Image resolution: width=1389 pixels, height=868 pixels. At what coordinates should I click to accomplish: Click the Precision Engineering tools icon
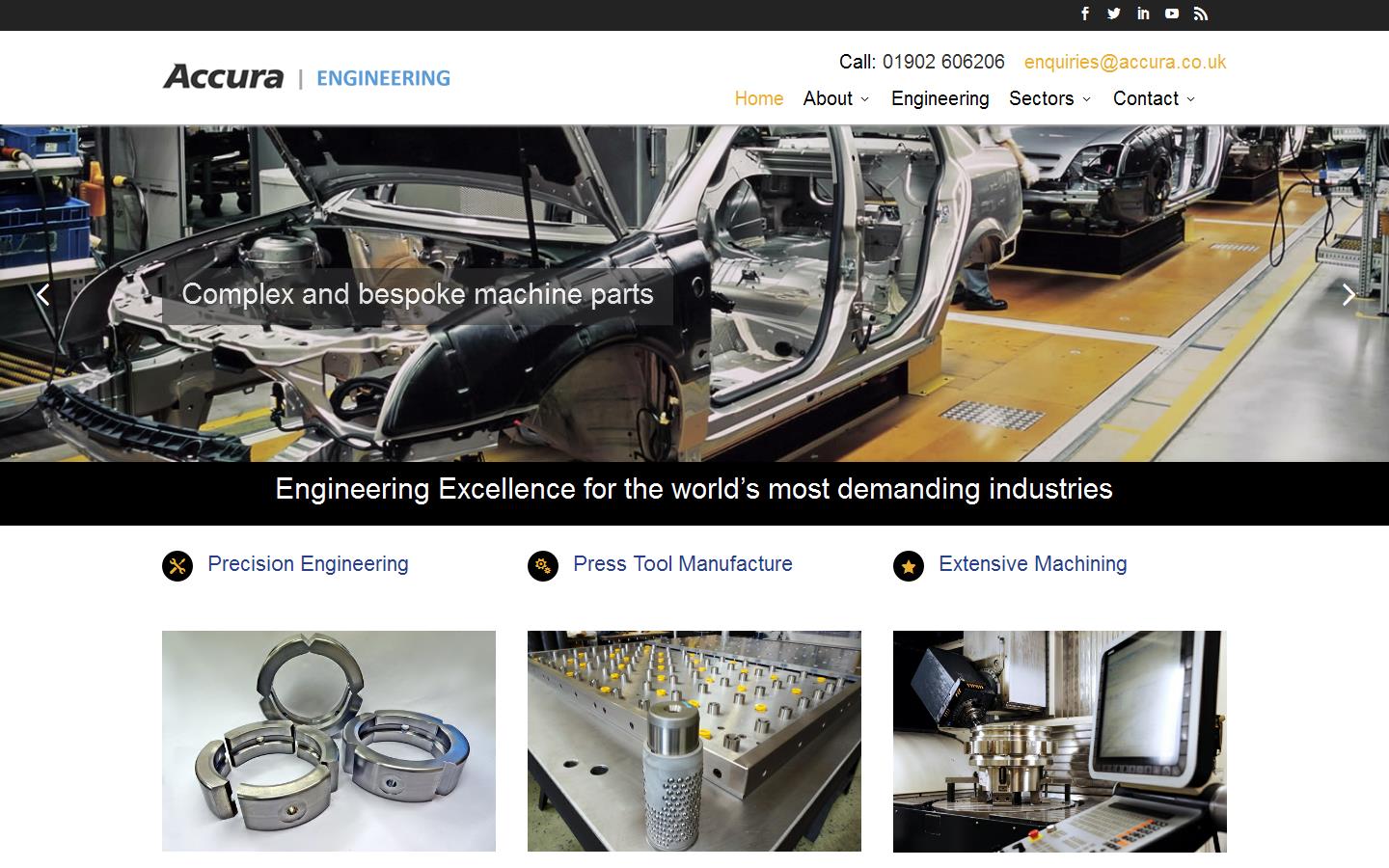tap(176, 565)
